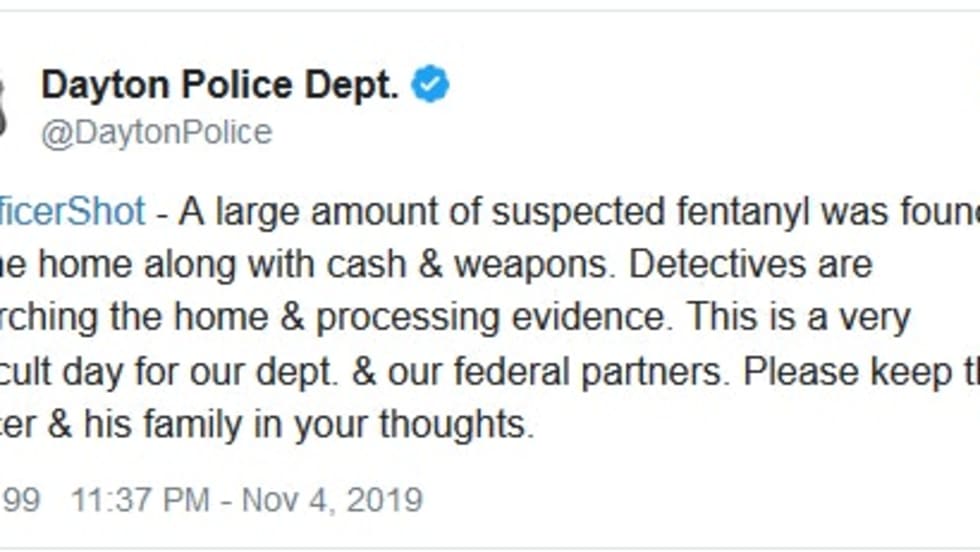Click the blue verified checkmark badge
980x552 pixels.
pyautogui.click(x=432, y=87)
